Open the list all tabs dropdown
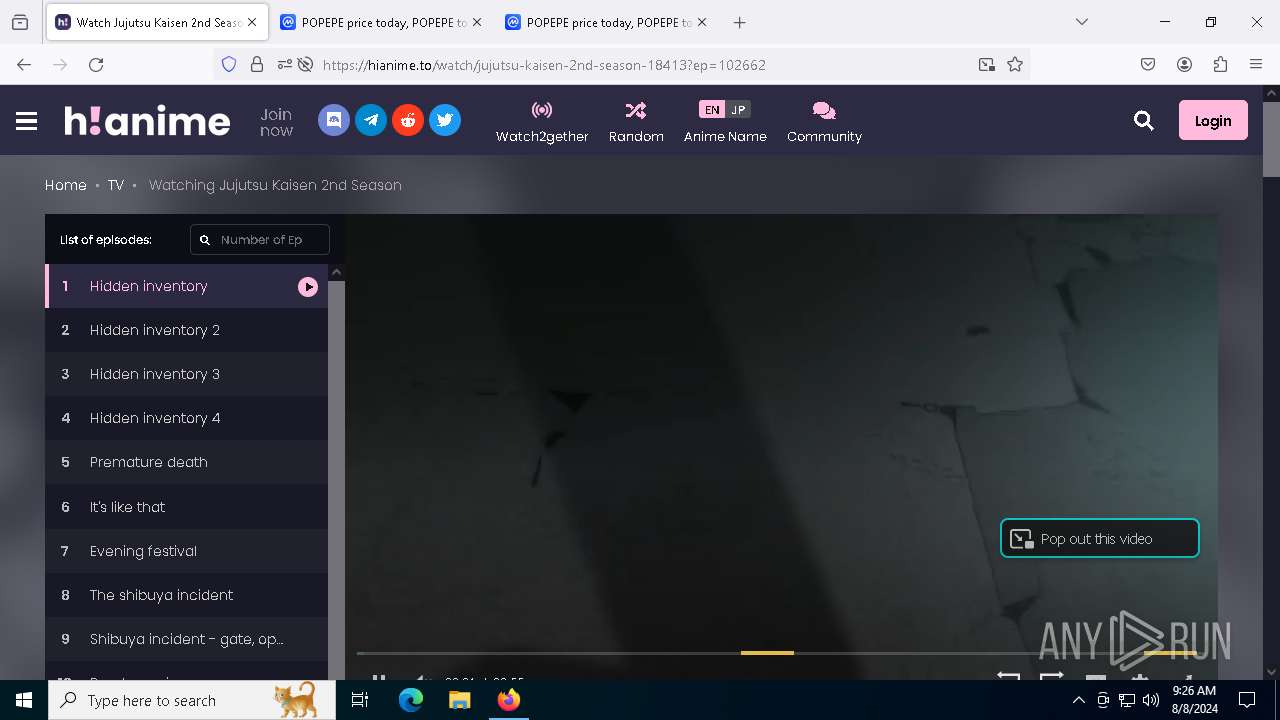Image resolution: width=1280 pixels, height=720 pixels. [1082, 22]
